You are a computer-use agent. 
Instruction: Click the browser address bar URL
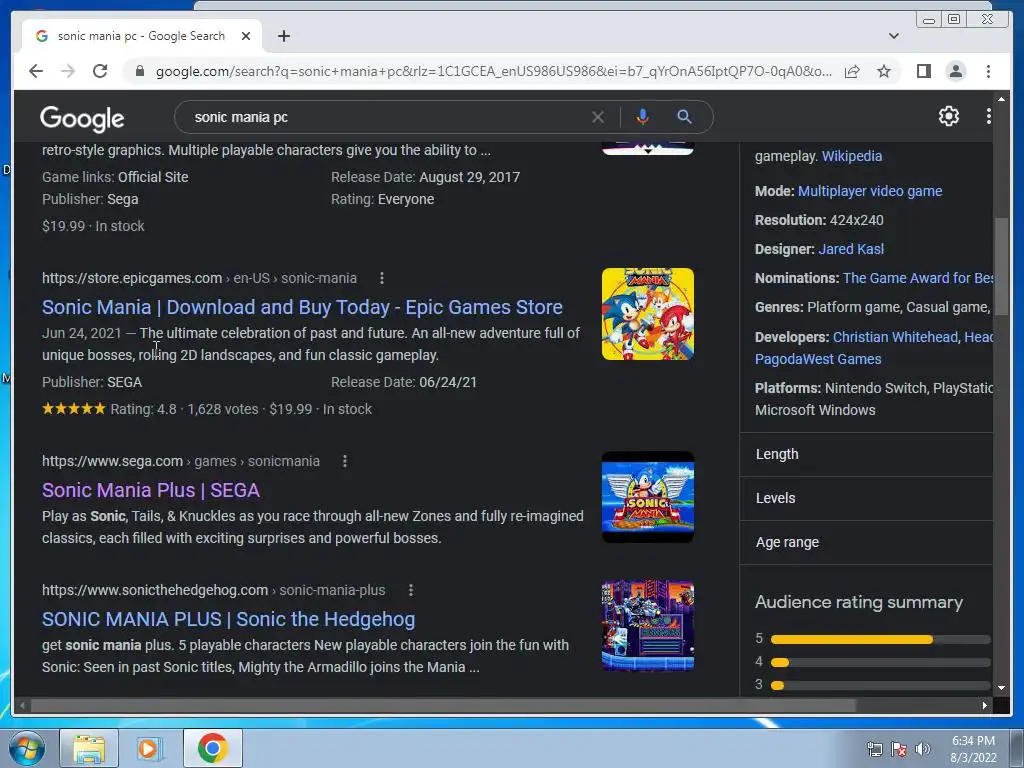coord(494,71)
